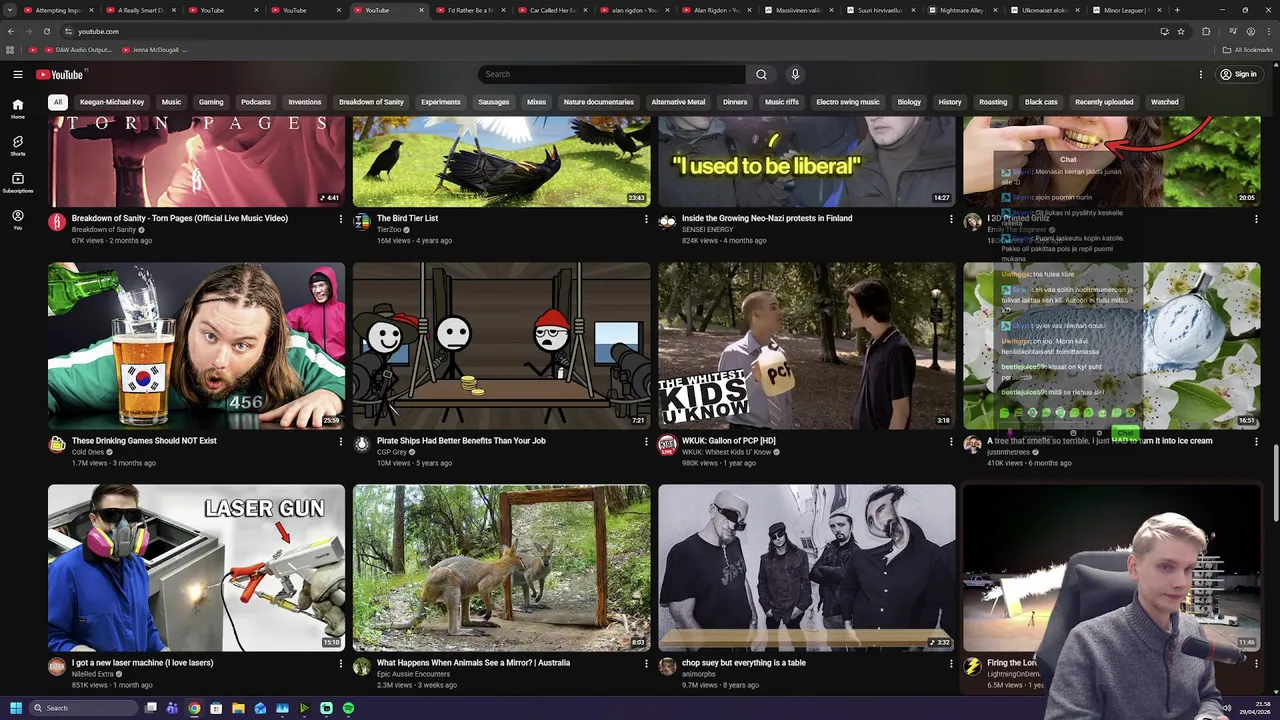Open the browser extensions puzzle icon

click(x=1206, y=31)
